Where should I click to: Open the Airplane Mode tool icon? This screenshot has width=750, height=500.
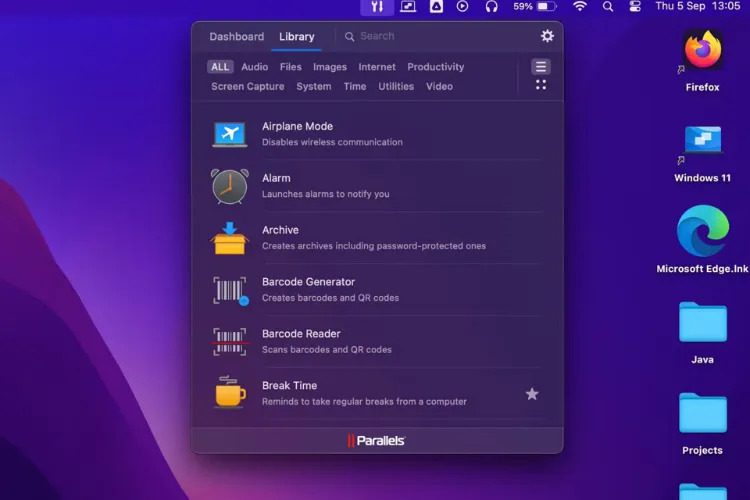[230, 134]
